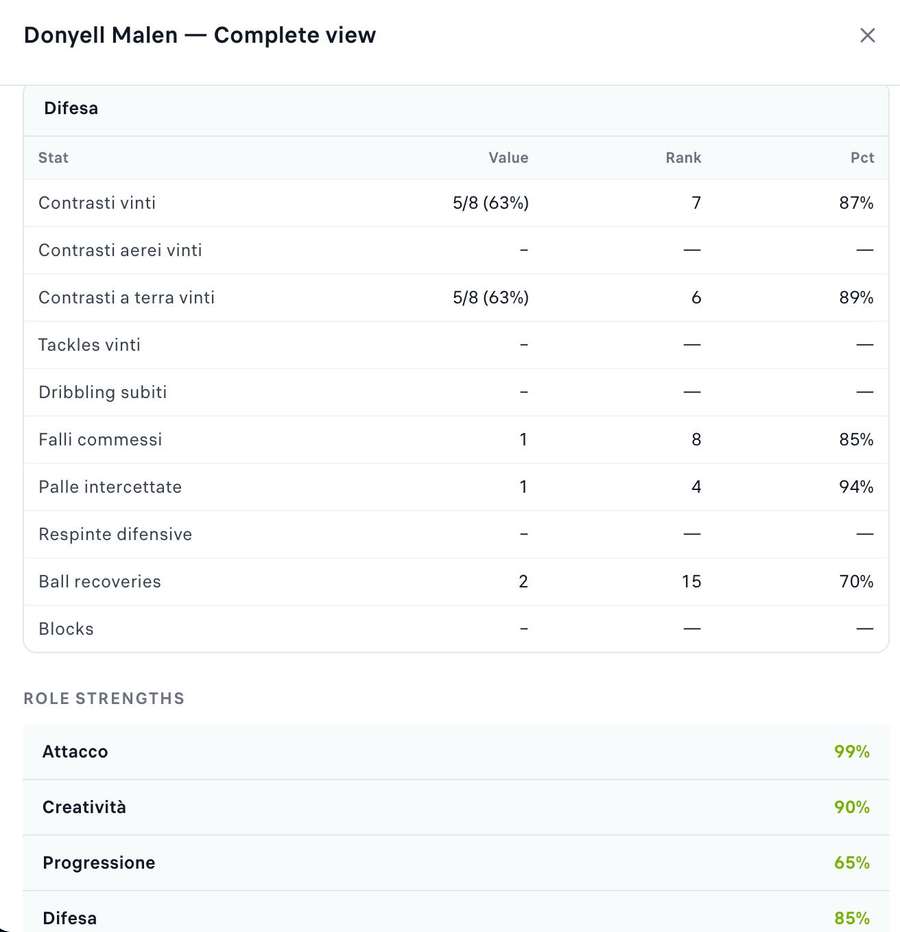Select the Ball recoveries row

pos(456,581)
